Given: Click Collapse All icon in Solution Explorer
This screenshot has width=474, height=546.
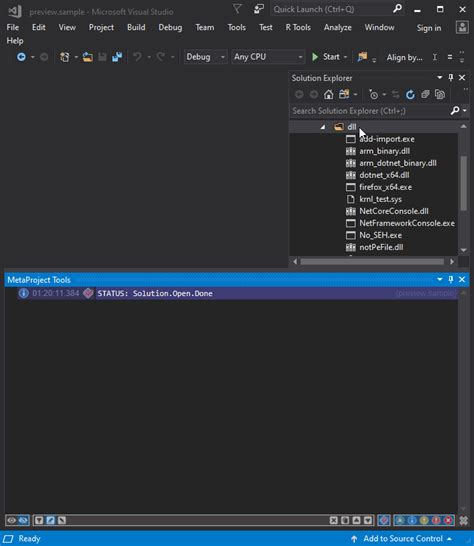Looking at the screenshot, I should pos(425,94).
